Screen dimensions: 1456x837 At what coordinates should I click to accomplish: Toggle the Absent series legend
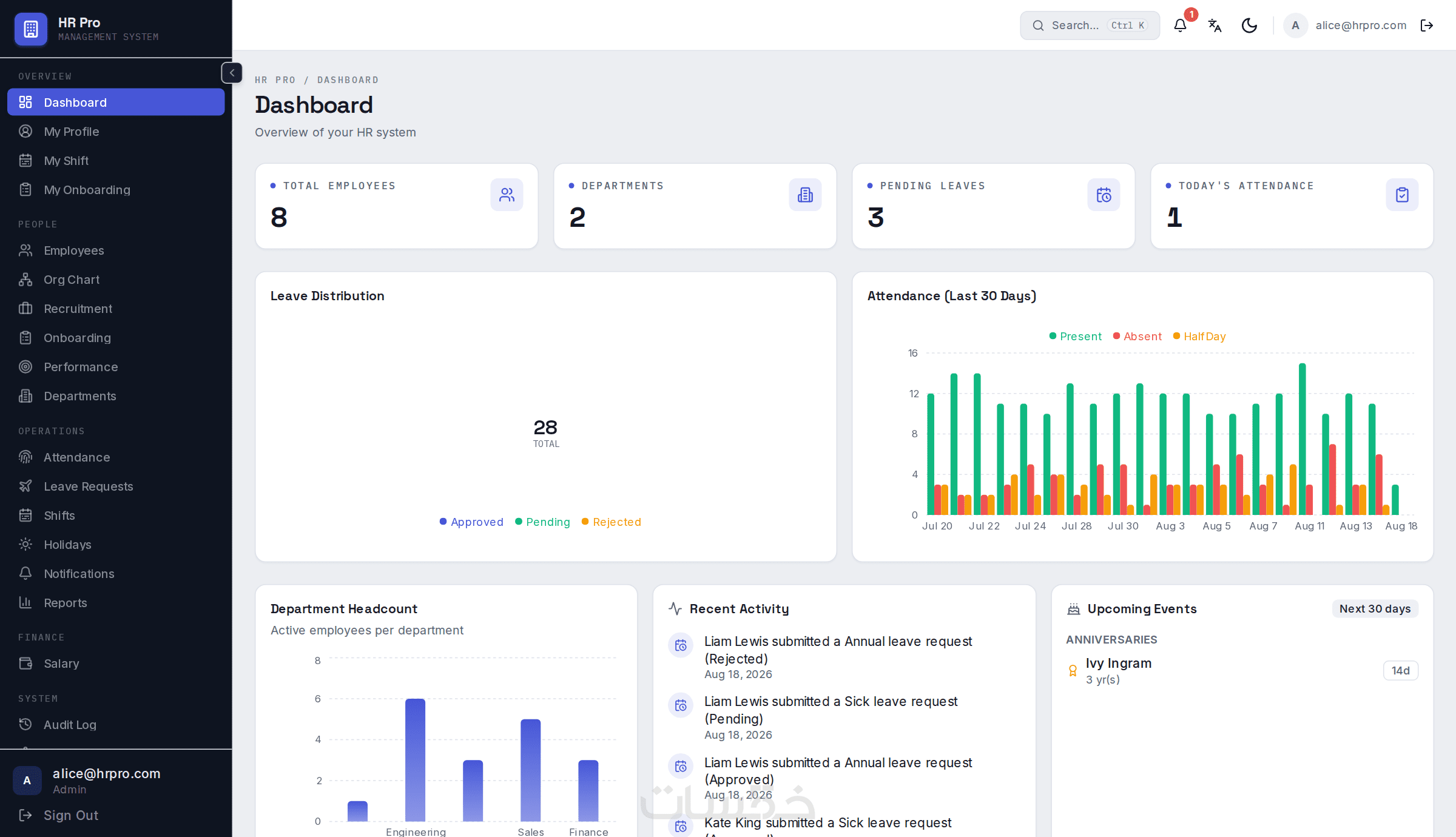pos(1137,337)
